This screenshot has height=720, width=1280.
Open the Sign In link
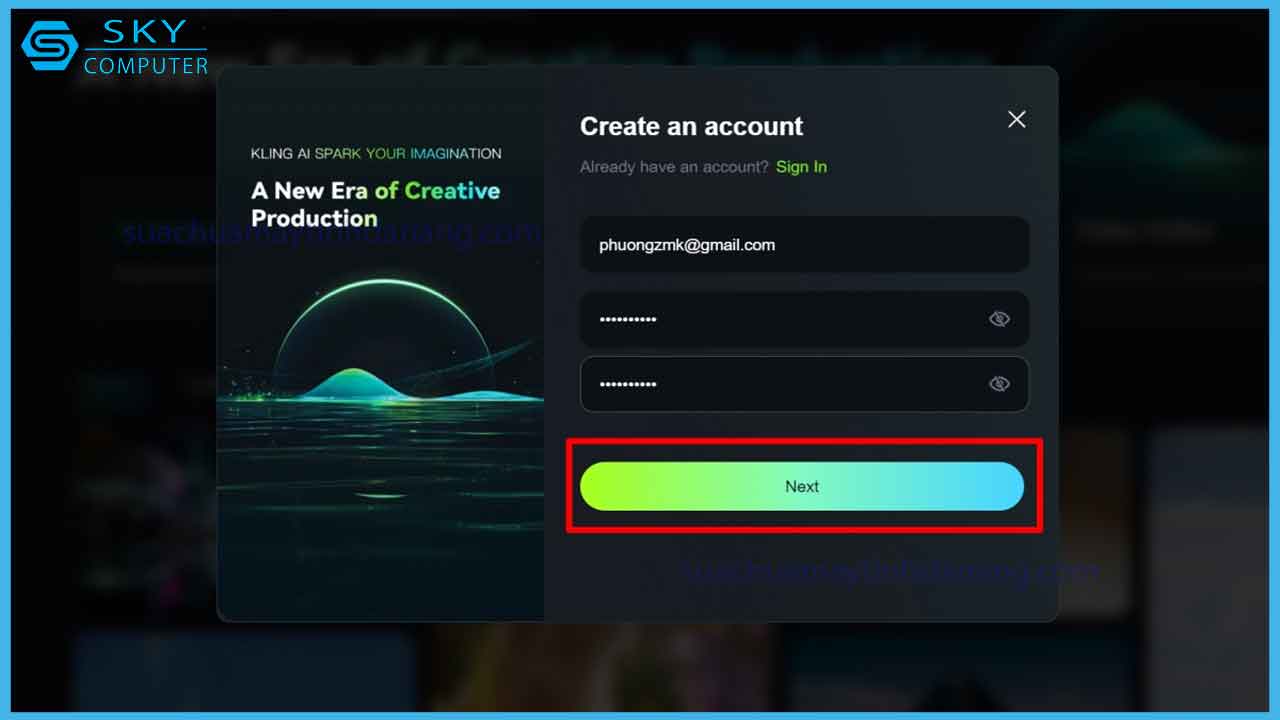pyautogui.click(x=801, y=167)
